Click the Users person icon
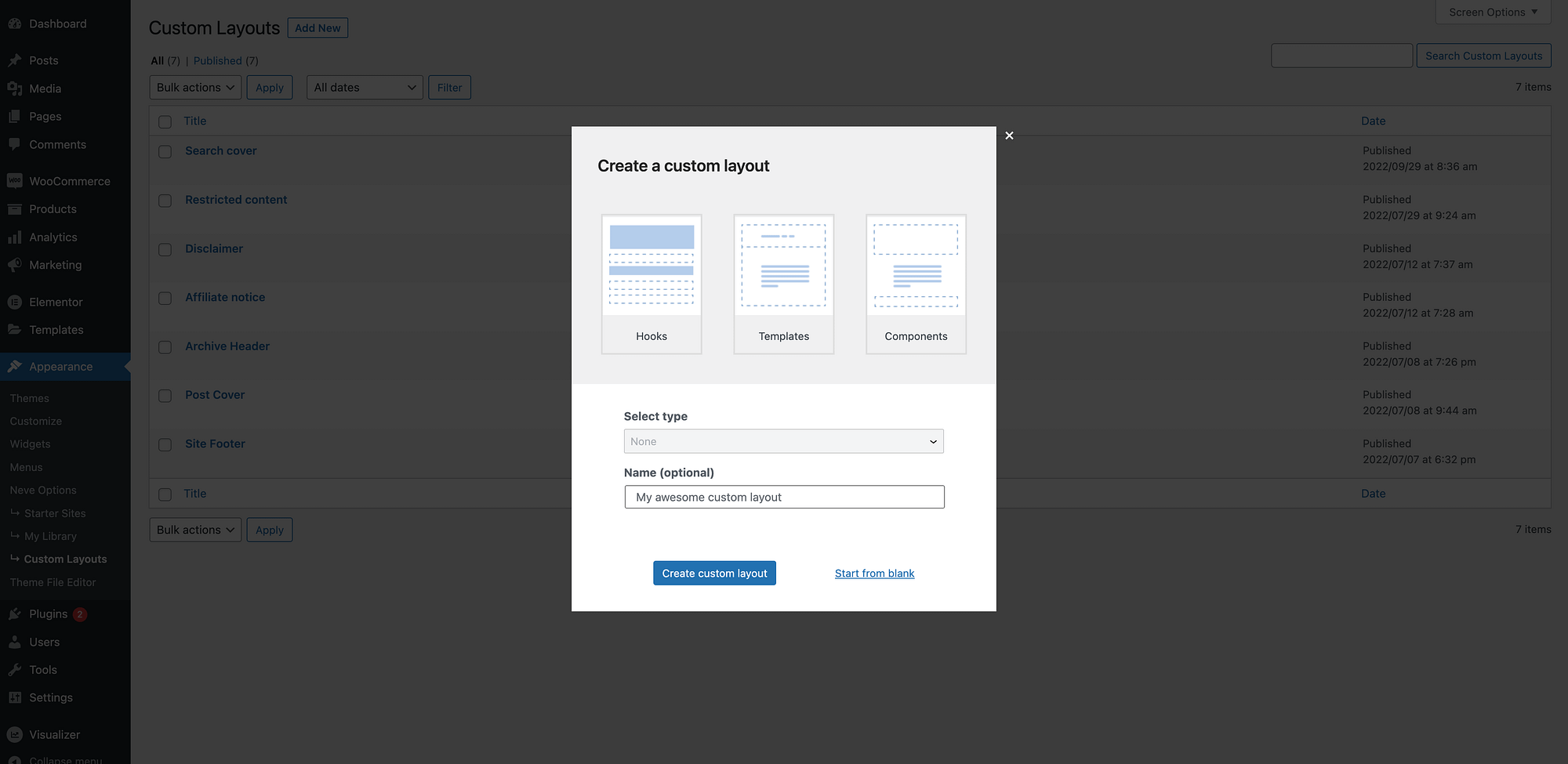Screen dimensions: 1568x764 tap(14, 642)
